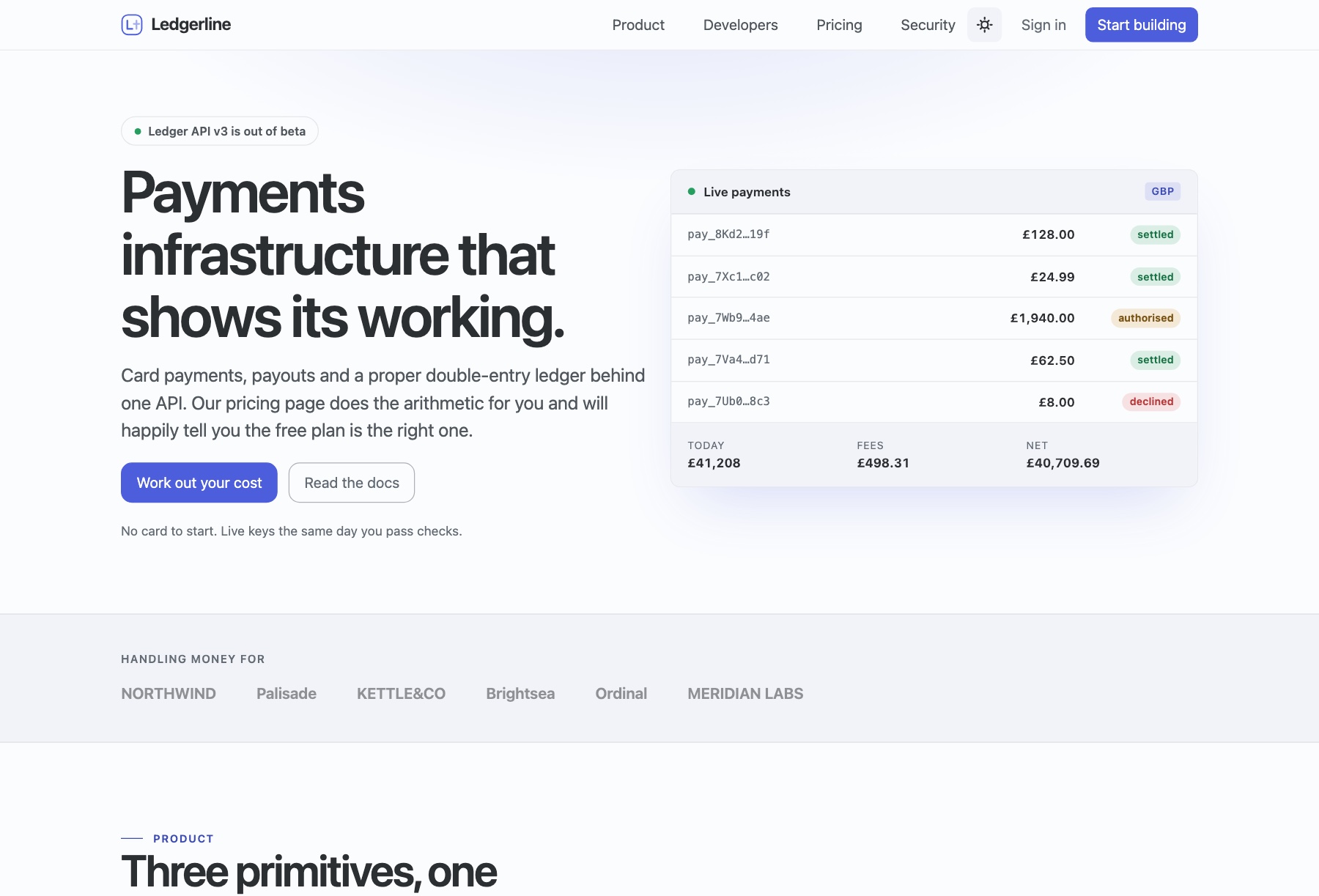Click the £8.00 amount

[1057, 402]
